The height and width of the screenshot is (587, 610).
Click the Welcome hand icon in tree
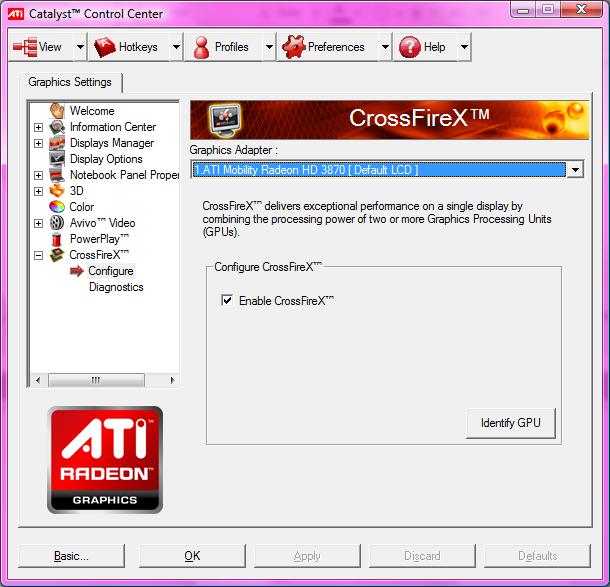click(57, 110)
